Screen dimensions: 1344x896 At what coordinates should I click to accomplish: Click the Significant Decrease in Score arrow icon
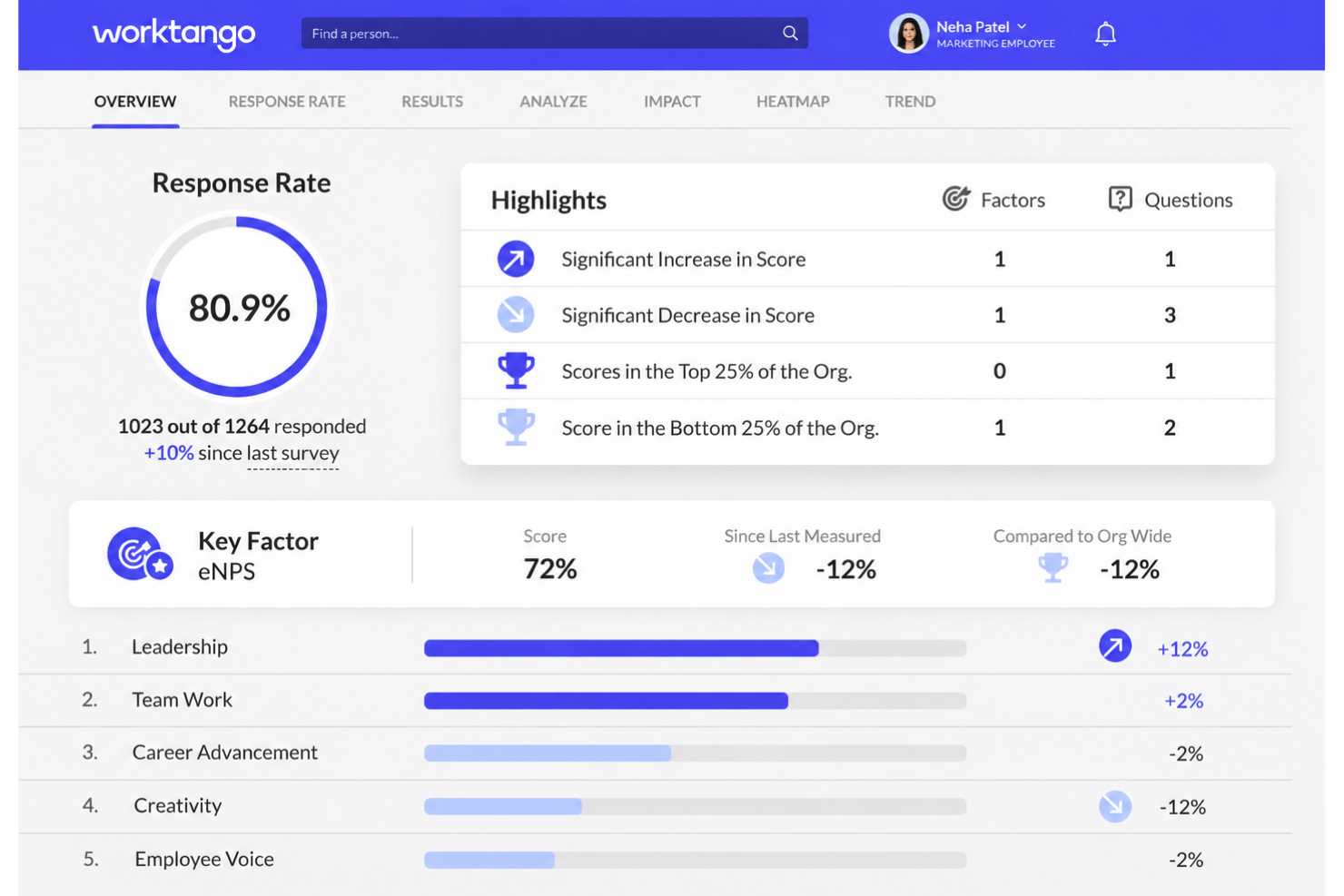click(x=516, y=315)
